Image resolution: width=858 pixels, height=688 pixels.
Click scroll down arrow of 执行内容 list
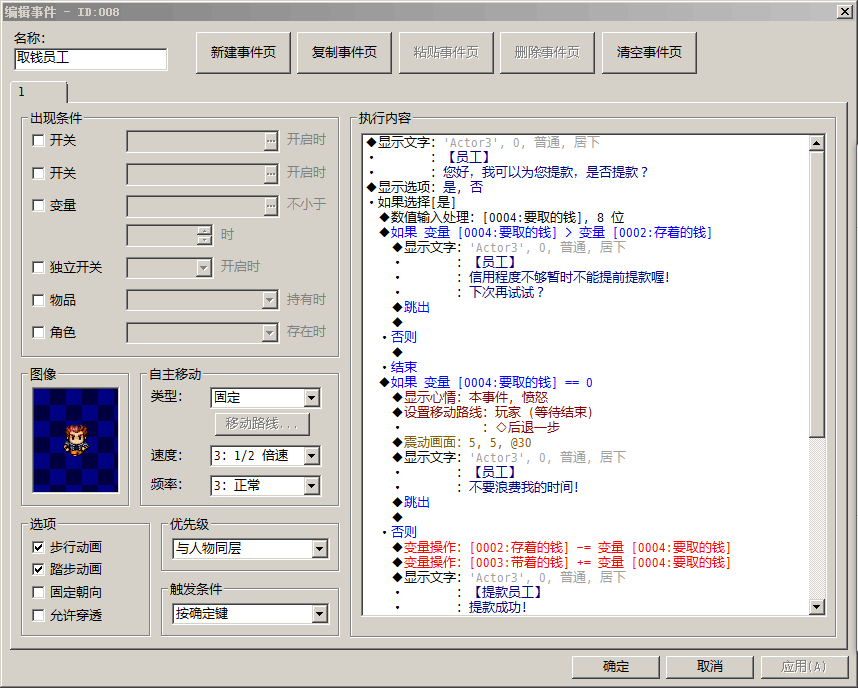point(816,606)
